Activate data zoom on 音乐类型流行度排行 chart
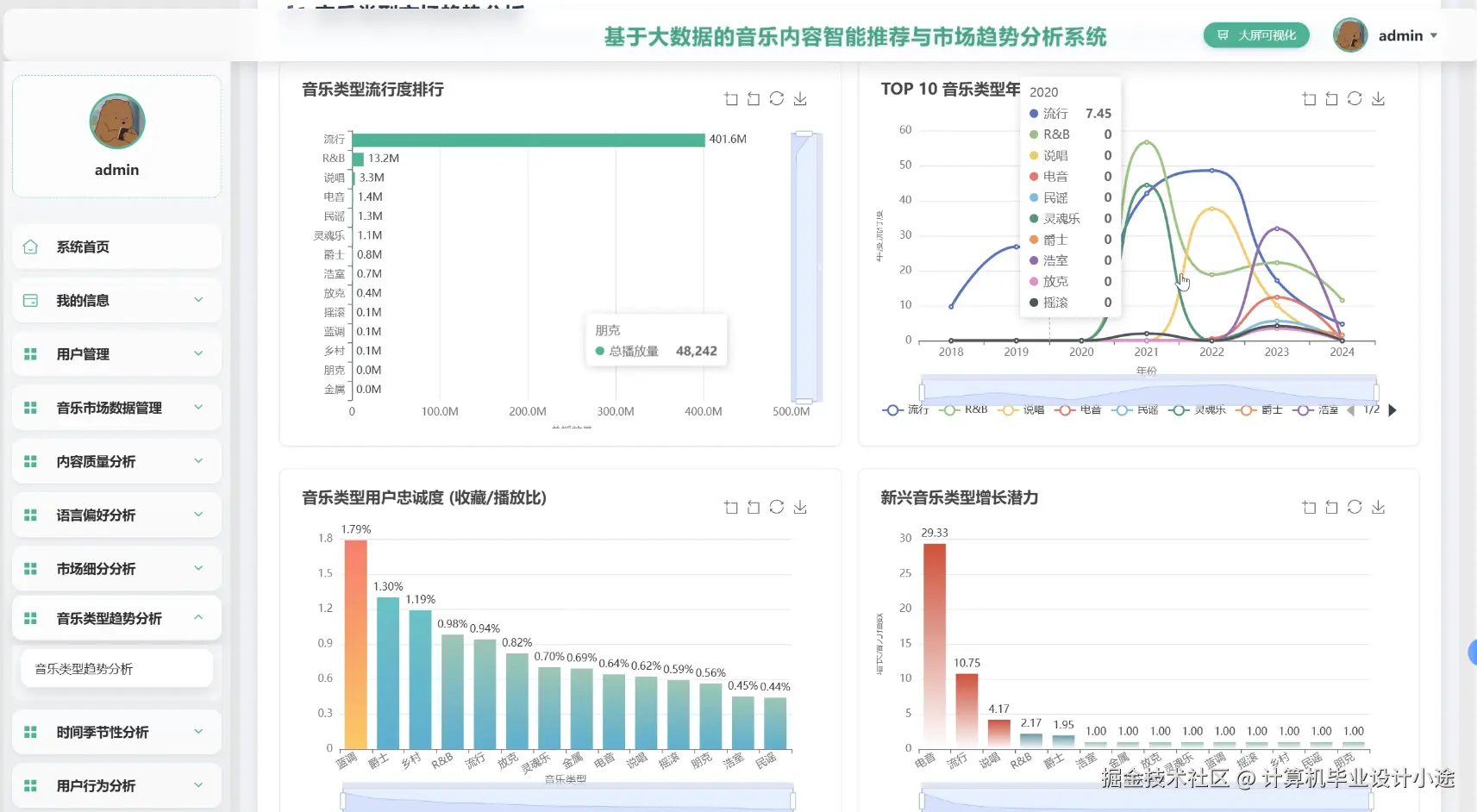This screenshot has height=812, width=1477. pyautogui.click(x=731, y=98)
